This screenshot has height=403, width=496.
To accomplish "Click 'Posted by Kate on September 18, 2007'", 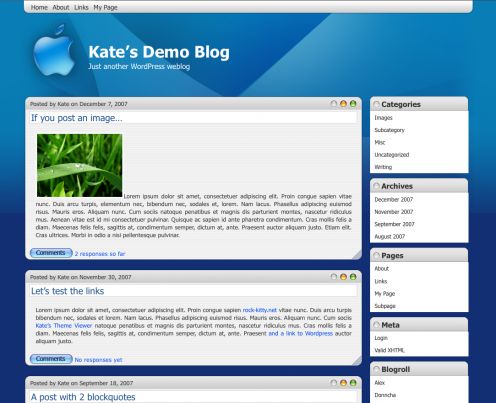I will click(81, 383).
